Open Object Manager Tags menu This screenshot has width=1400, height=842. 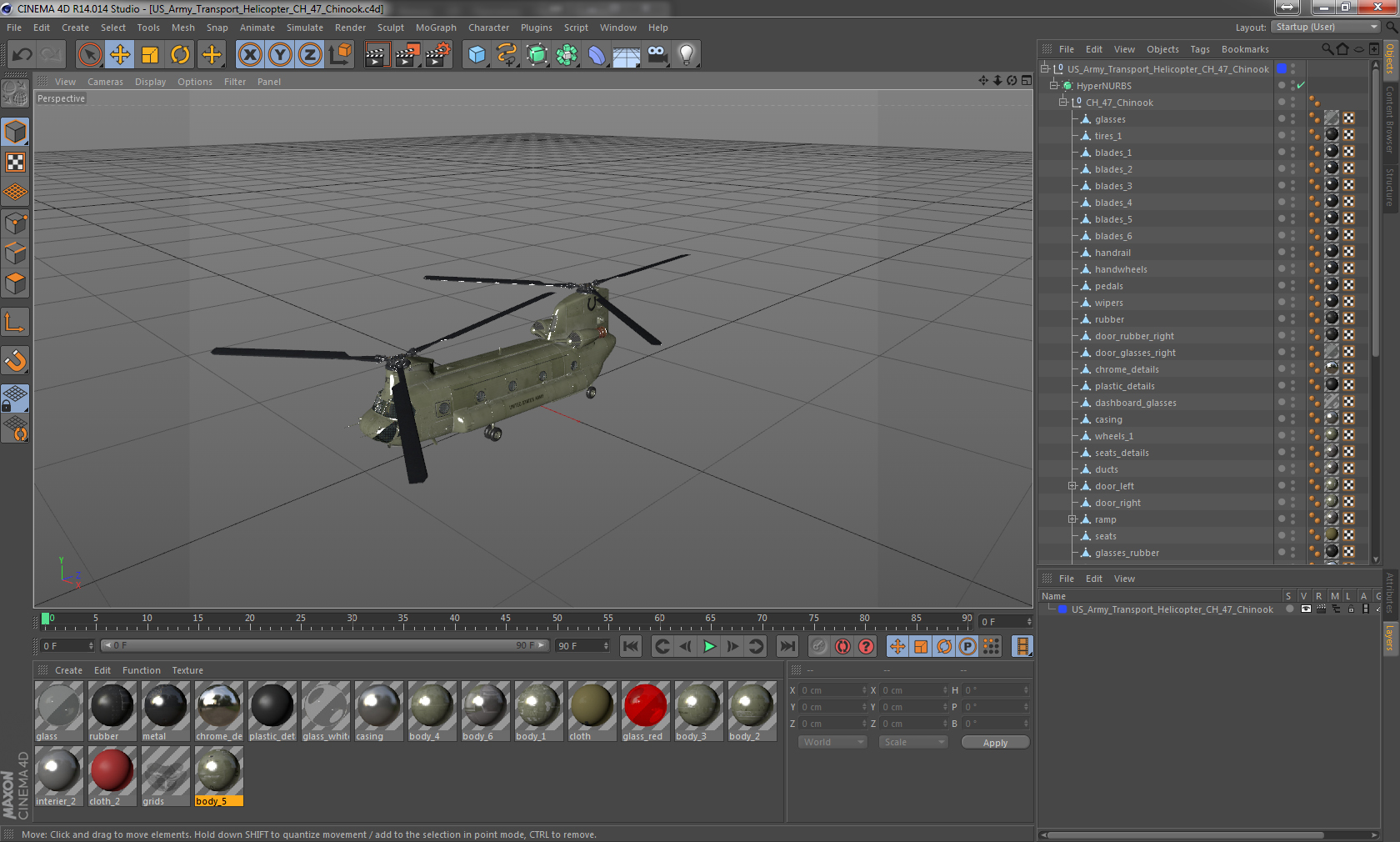click(1199, 49)
